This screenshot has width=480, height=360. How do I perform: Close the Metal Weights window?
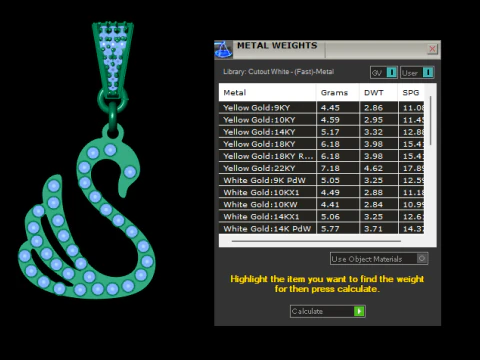click(432, 49)
